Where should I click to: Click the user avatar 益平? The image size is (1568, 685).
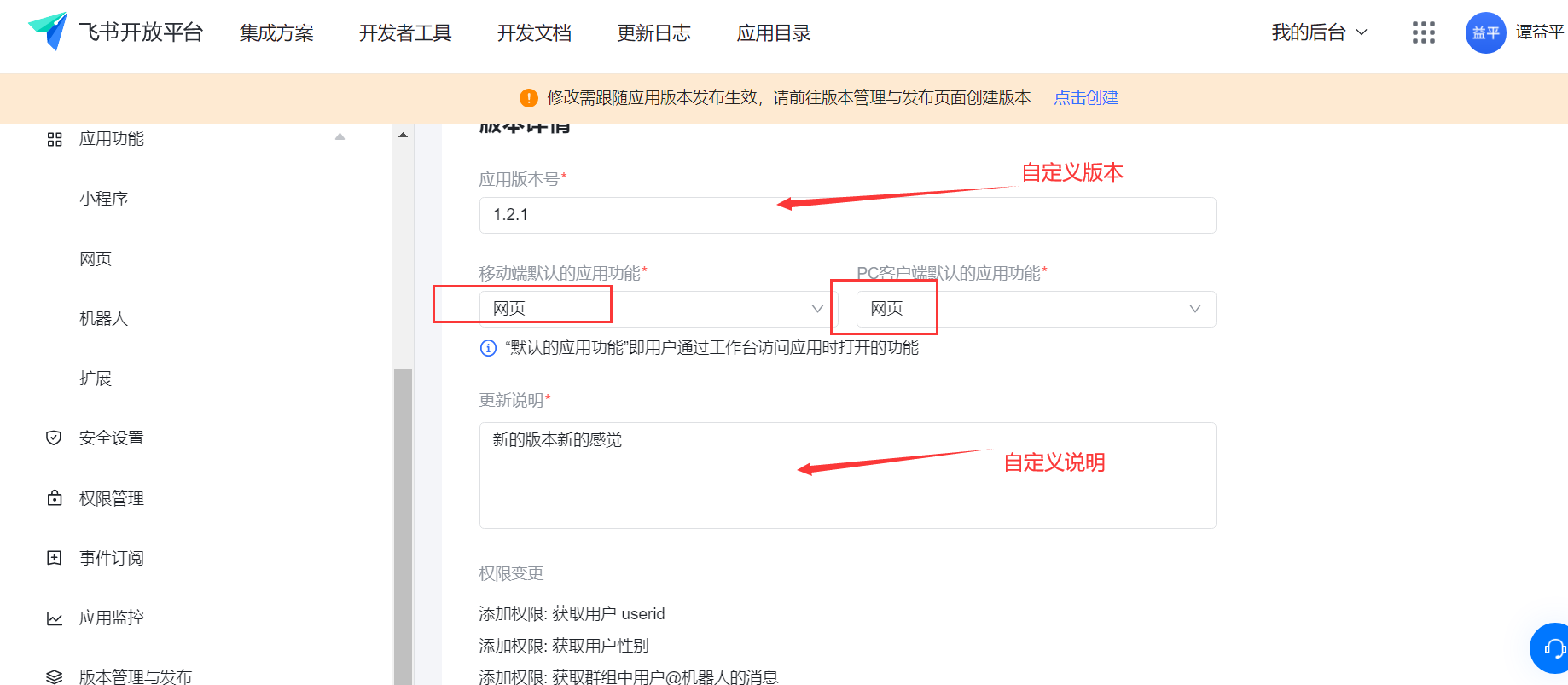pyautogui.click(x=1485, y=32)
